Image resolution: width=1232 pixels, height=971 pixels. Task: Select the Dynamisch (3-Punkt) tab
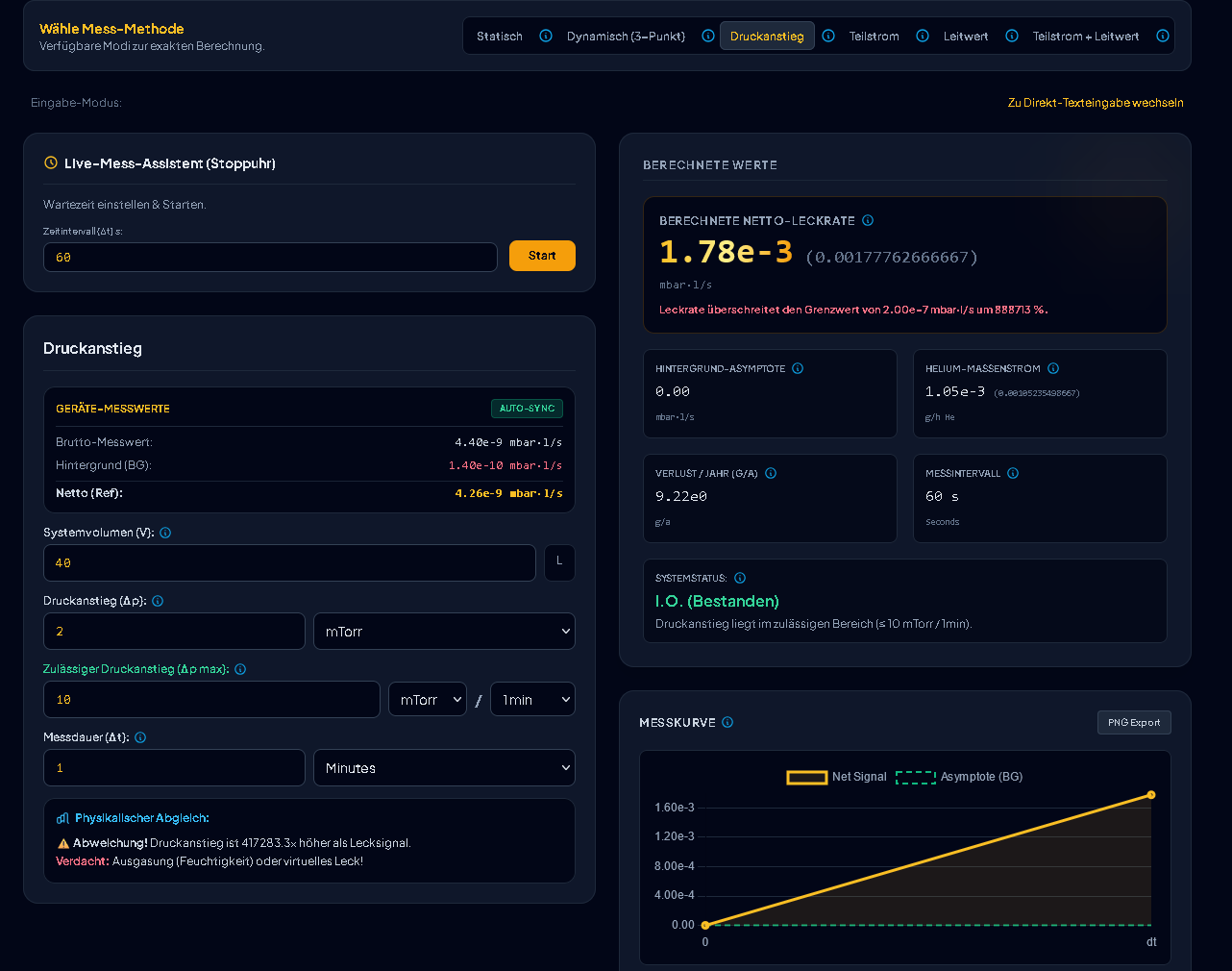coord(626,37)
